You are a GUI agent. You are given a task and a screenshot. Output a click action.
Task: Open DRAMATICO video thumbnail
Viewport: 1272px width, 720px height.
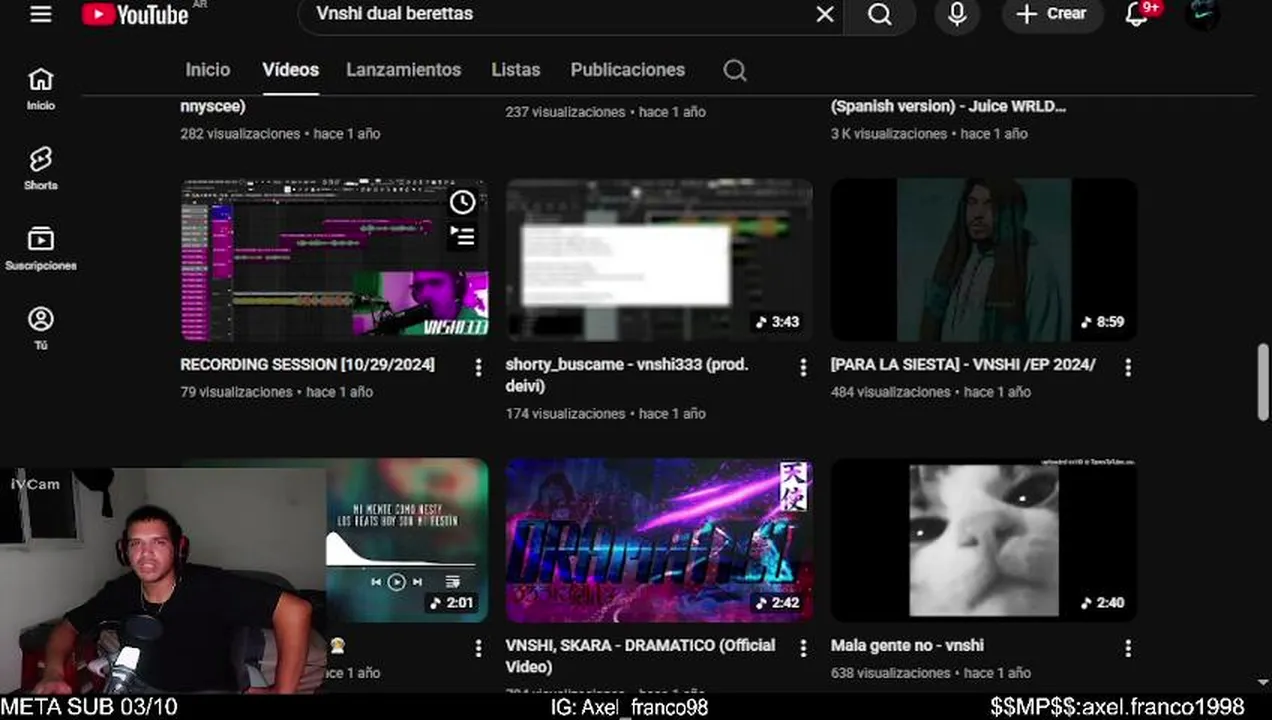pos(659,540)
